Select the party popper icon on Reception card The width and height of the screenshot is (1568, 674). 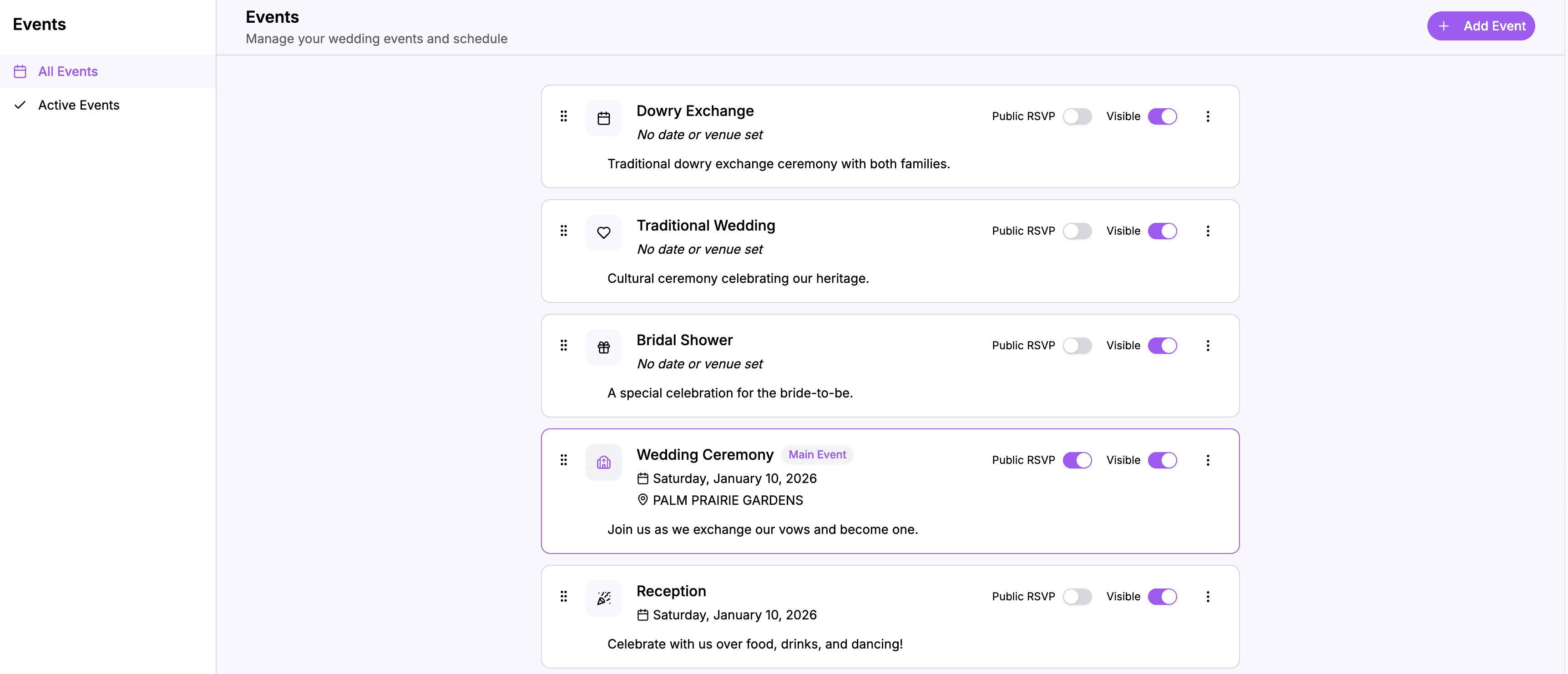pyautogui.click(x=603, y=598)
